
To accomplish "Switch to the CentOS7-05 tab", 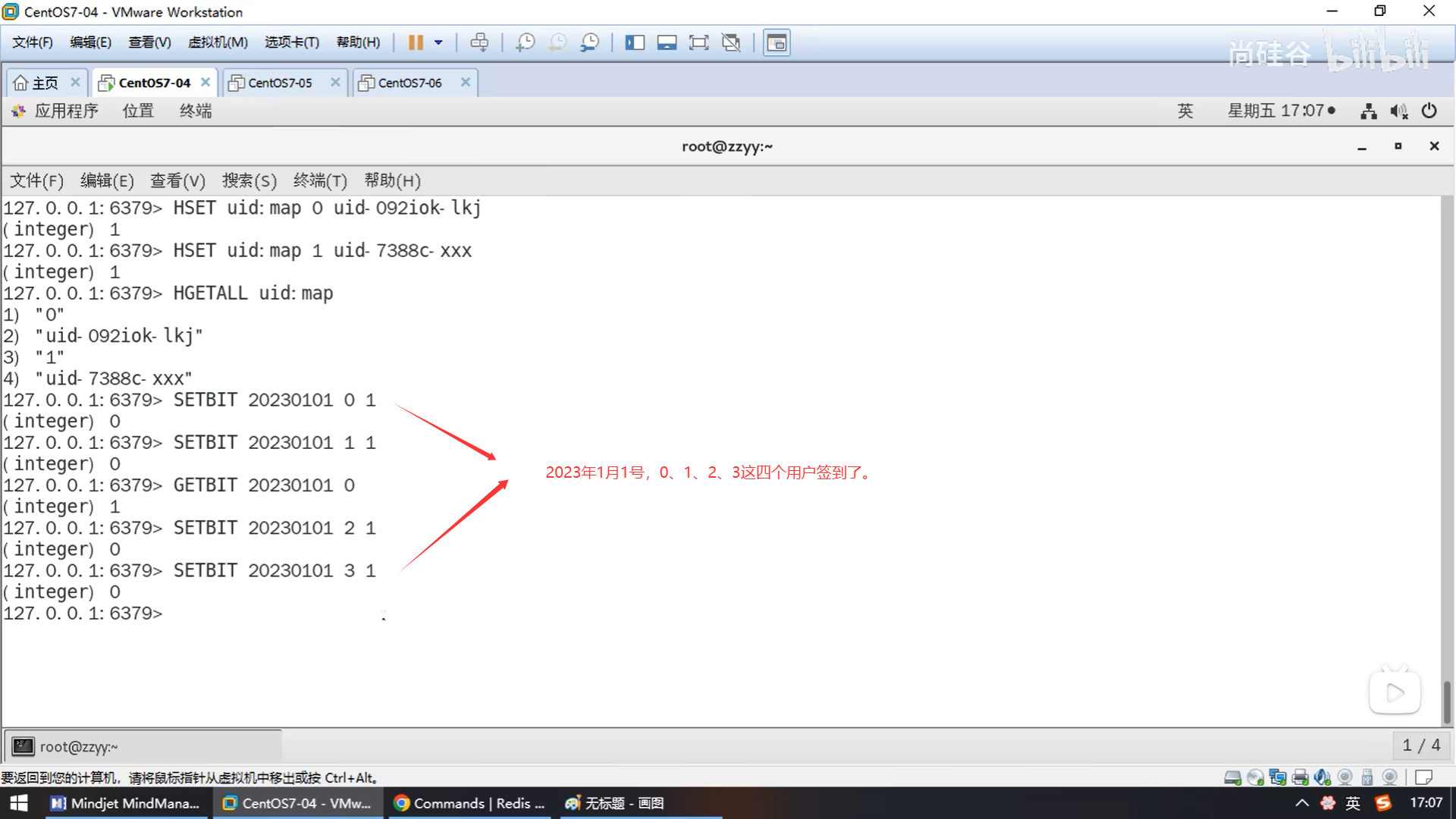I will pyautogui.click(x=280, y=83).
